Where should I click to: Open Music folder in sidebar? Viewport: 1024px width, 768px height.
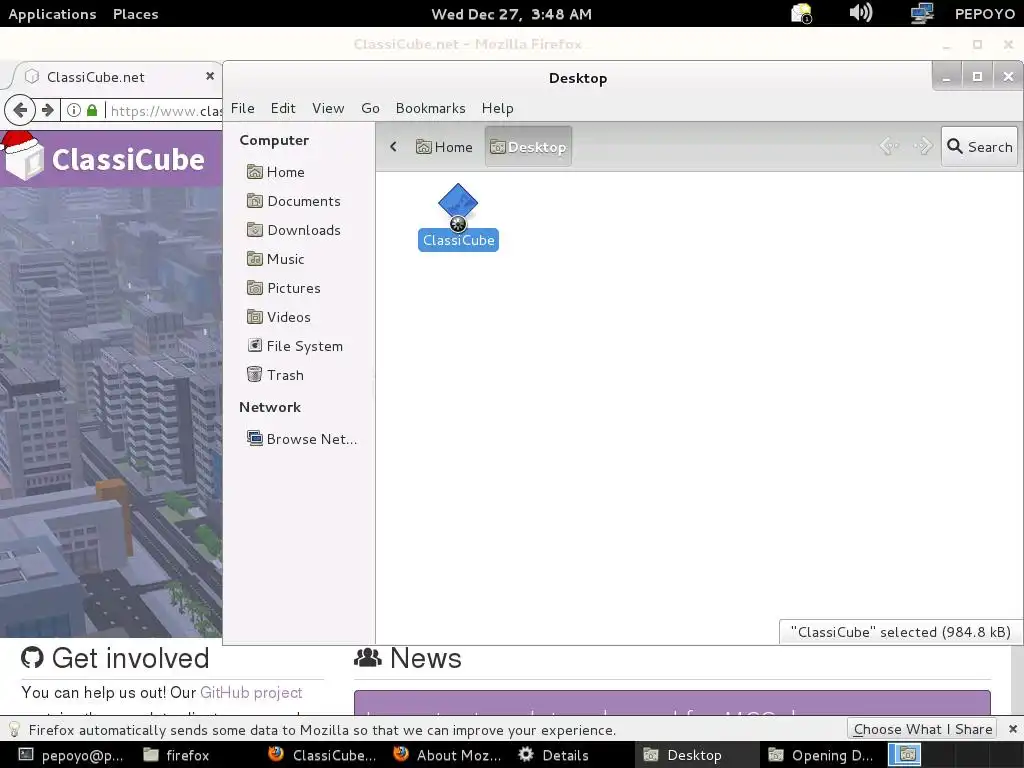point(276,259)
